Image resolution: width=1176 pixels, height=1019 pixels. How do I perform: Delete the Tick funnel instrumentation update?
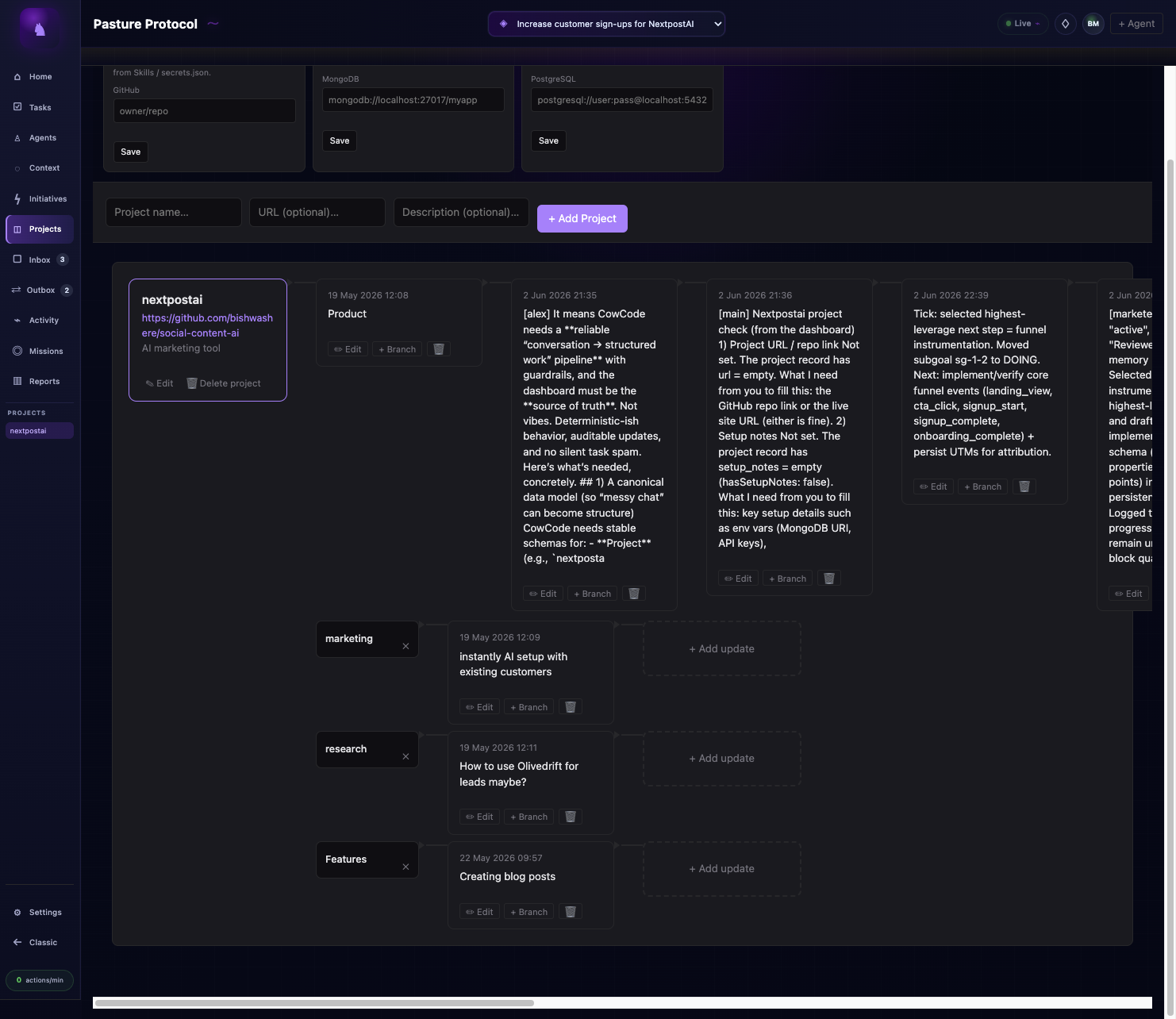coord(1024,486)
